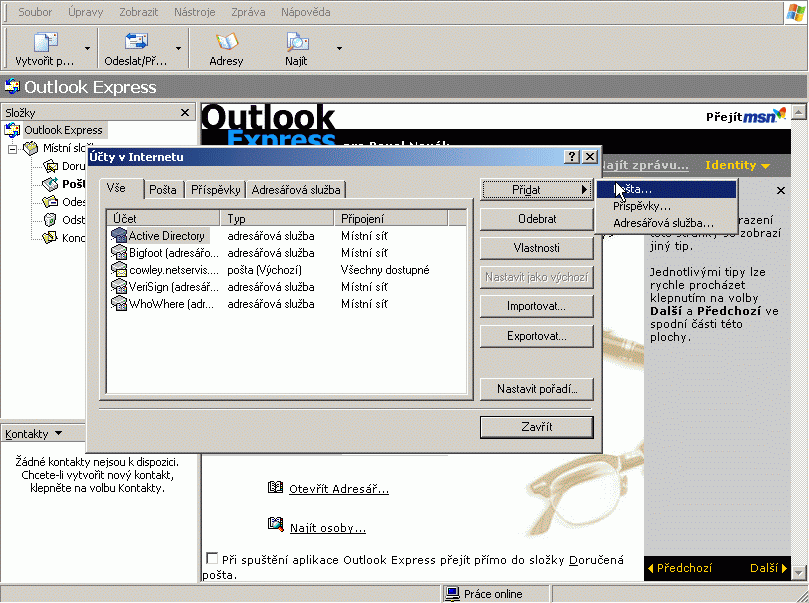Select the Odstraněná pošta trash icon
Screen dimensions: 809x603
(50, 220)
